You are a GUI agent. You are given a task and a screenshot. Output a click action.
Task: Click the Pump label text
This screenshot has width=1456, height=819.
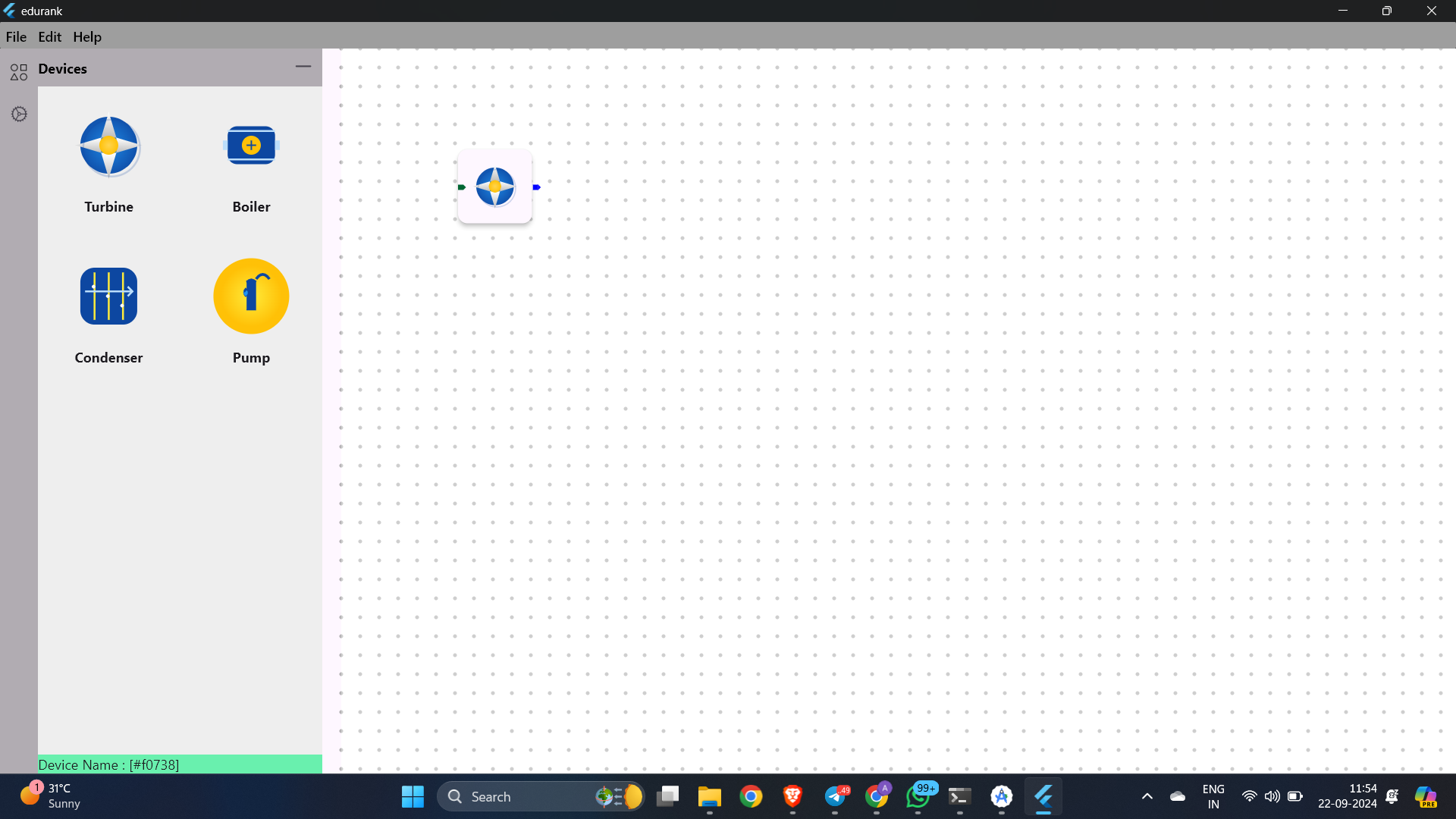(x=251, y=357)
